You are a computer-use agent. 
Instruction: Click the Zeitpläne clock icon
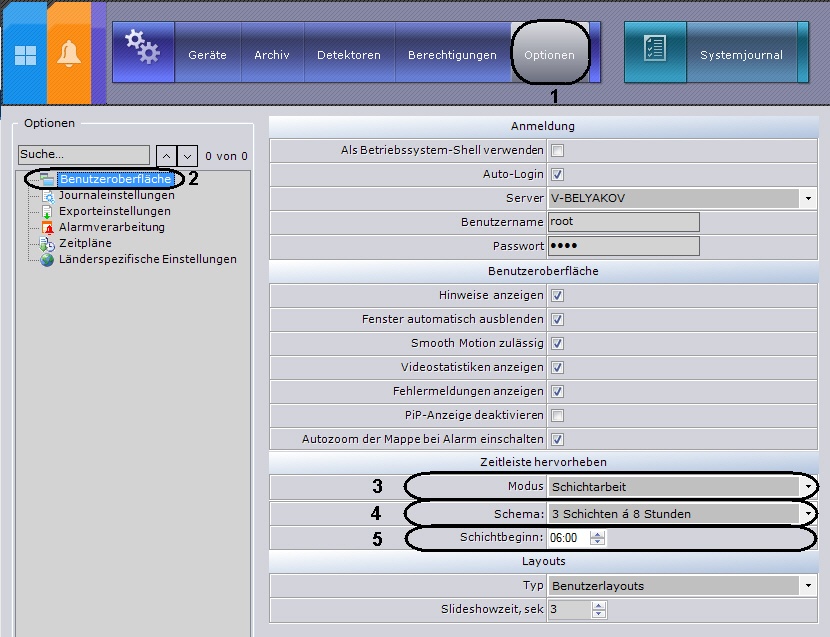pyautogui.click(x=47, y=244)
